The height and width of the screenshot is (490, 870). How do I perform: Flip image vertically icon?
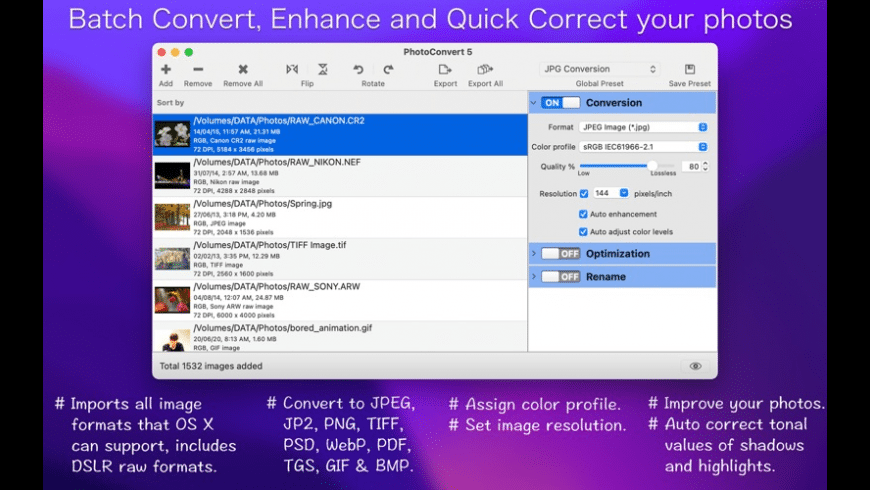click(x=323, y=69)
